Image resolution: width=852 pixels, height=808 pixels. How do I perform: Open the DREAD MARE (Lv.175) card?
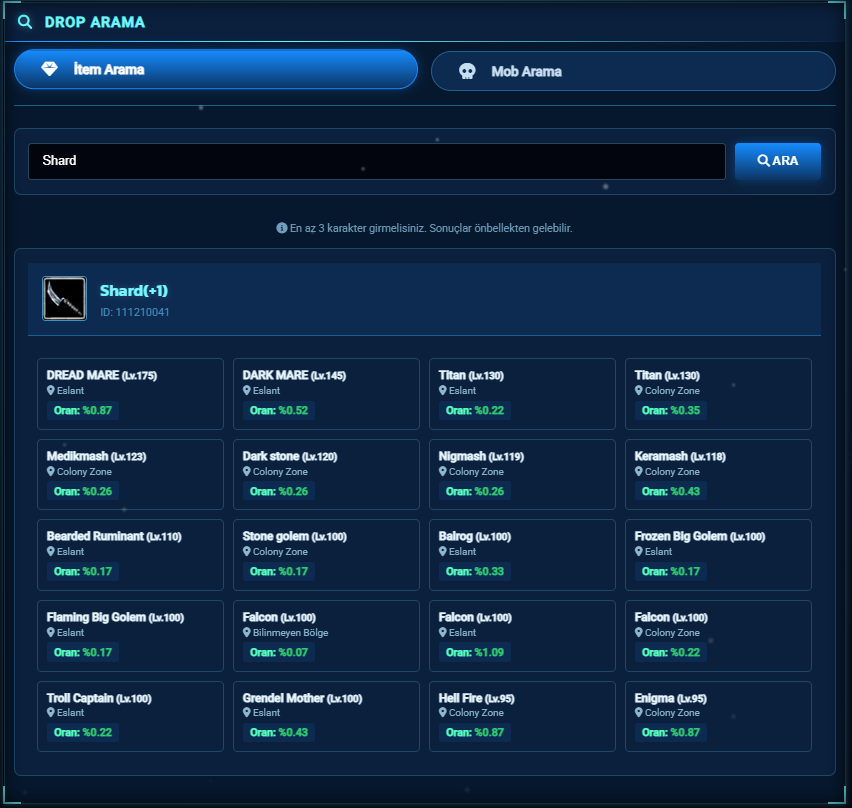click(x=130, y=394)
